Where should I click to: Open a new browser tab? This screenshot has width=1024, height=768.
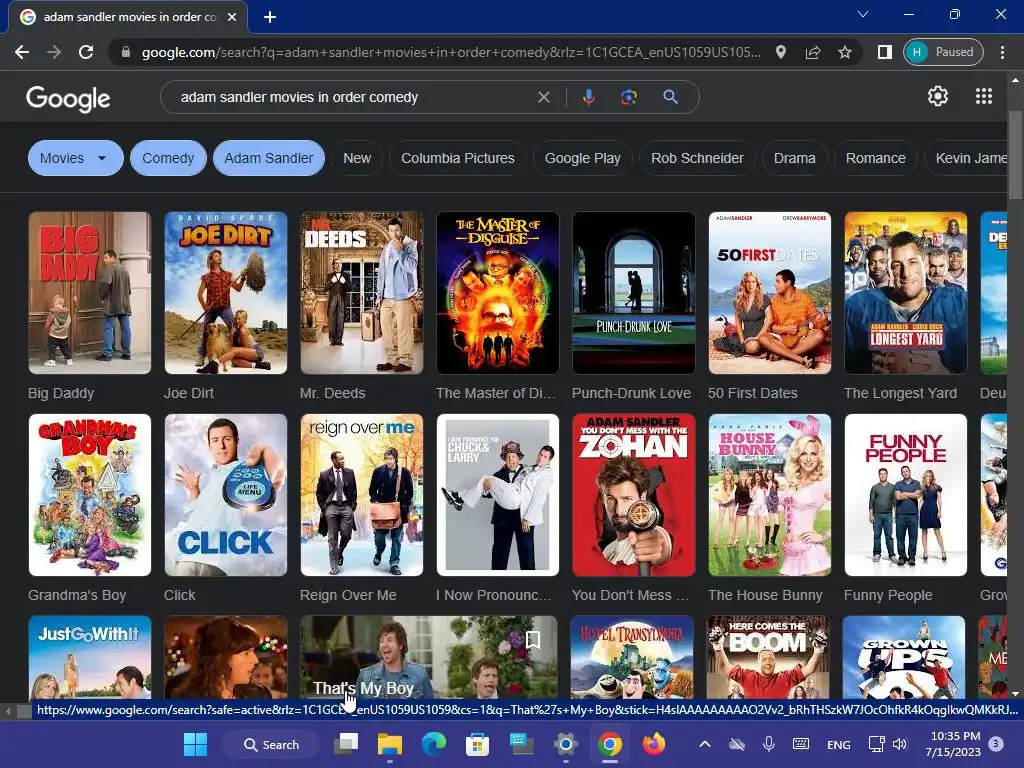tap(270, 17)
